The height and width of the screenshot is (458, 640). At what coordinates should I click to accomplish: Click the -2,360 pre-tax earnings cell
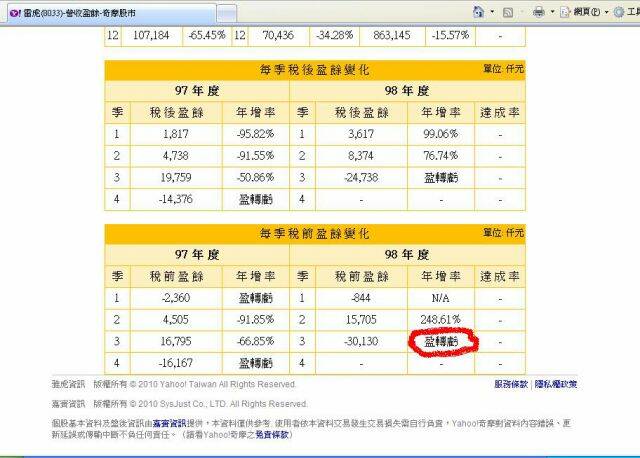176,298
